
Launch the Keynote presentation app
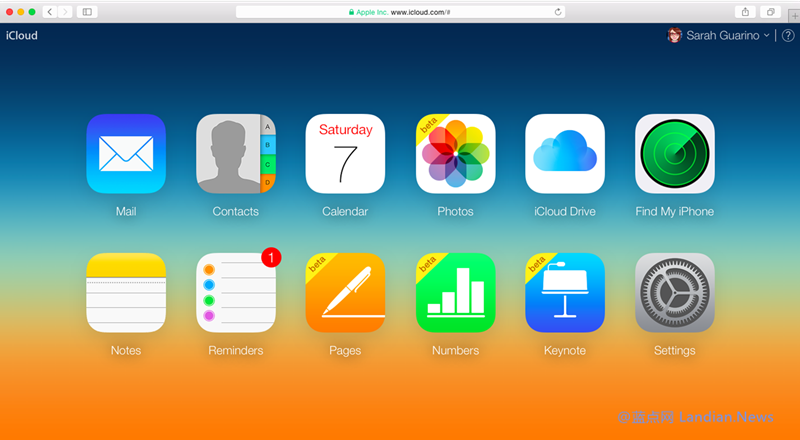565,293
